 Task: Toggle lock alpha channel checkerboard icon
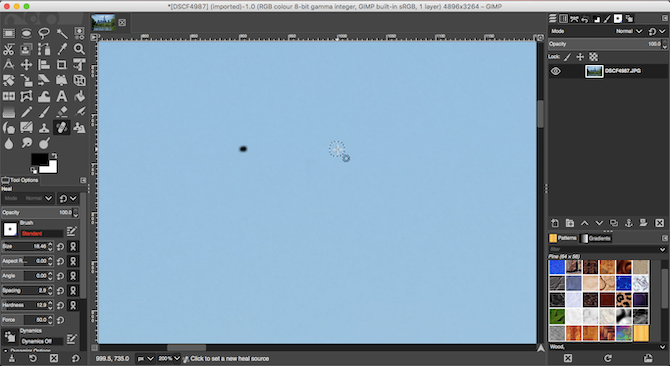tap(594, 57)
